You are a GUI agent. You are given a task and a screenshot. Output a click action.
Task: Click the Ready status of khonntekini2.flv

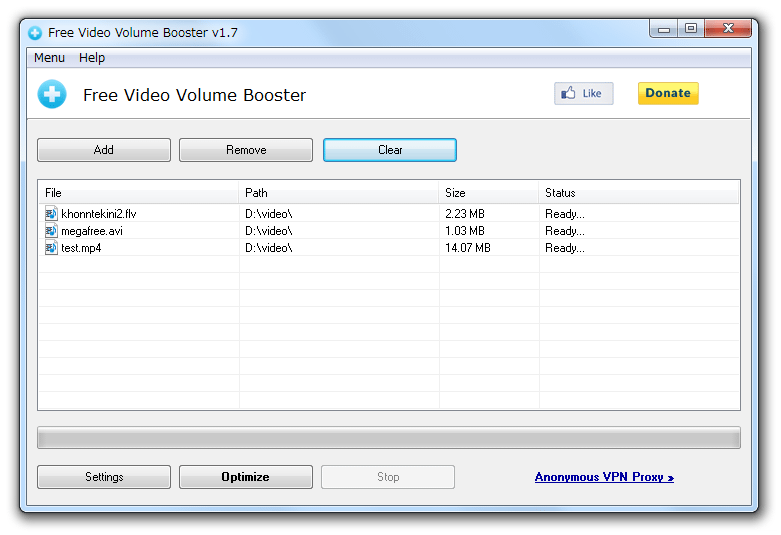(565, 214)
